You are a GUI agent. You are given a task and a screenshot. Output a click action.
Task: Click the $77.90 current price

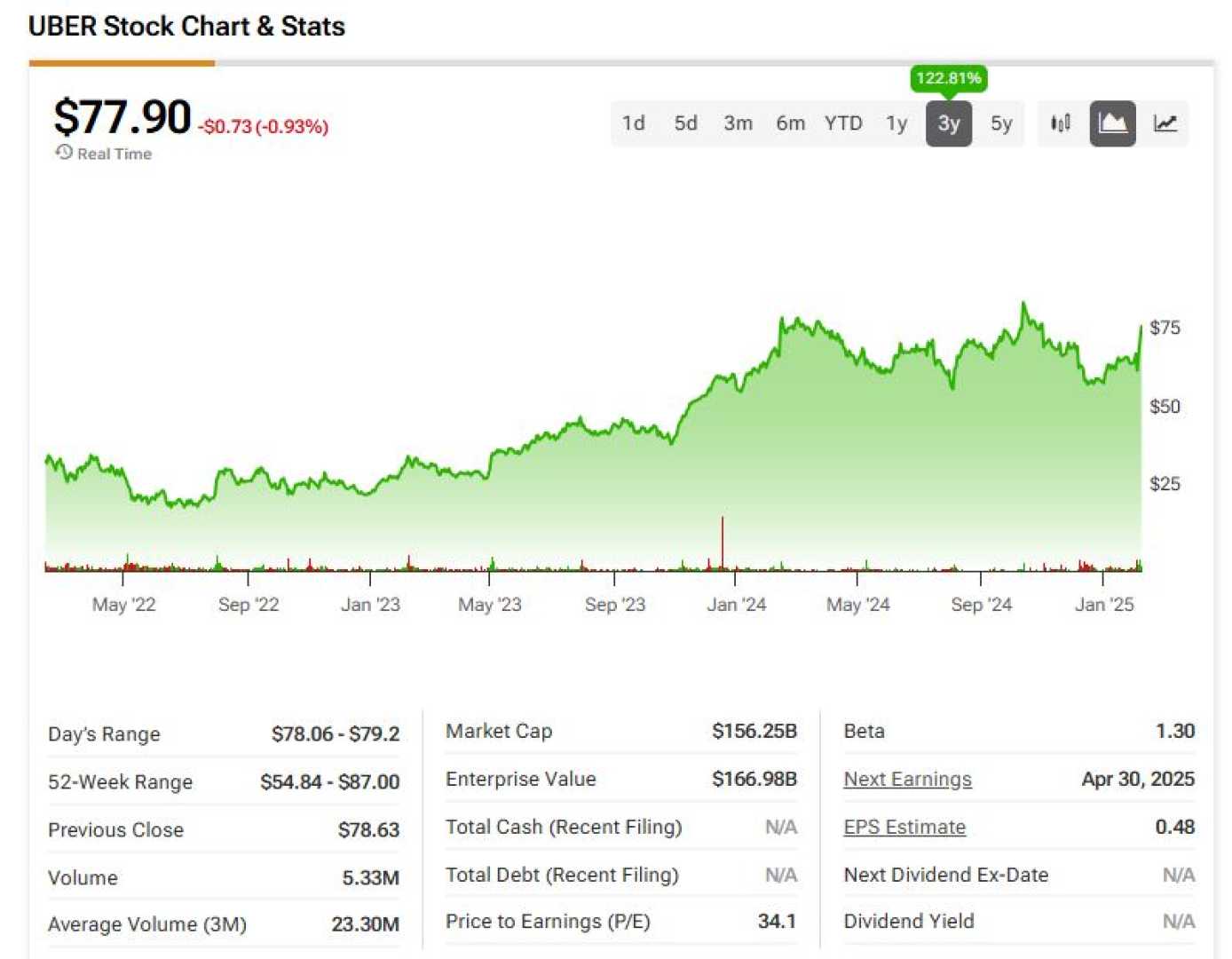[122, 117]
